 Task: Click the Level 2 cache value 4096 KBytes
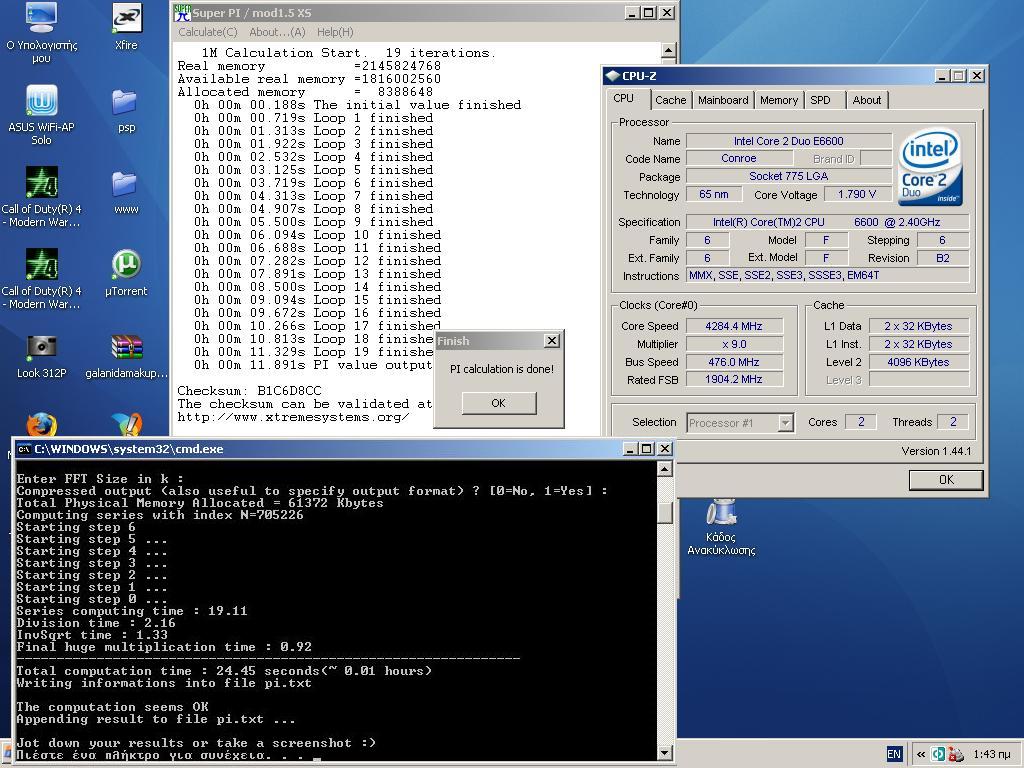coord(918,362)
